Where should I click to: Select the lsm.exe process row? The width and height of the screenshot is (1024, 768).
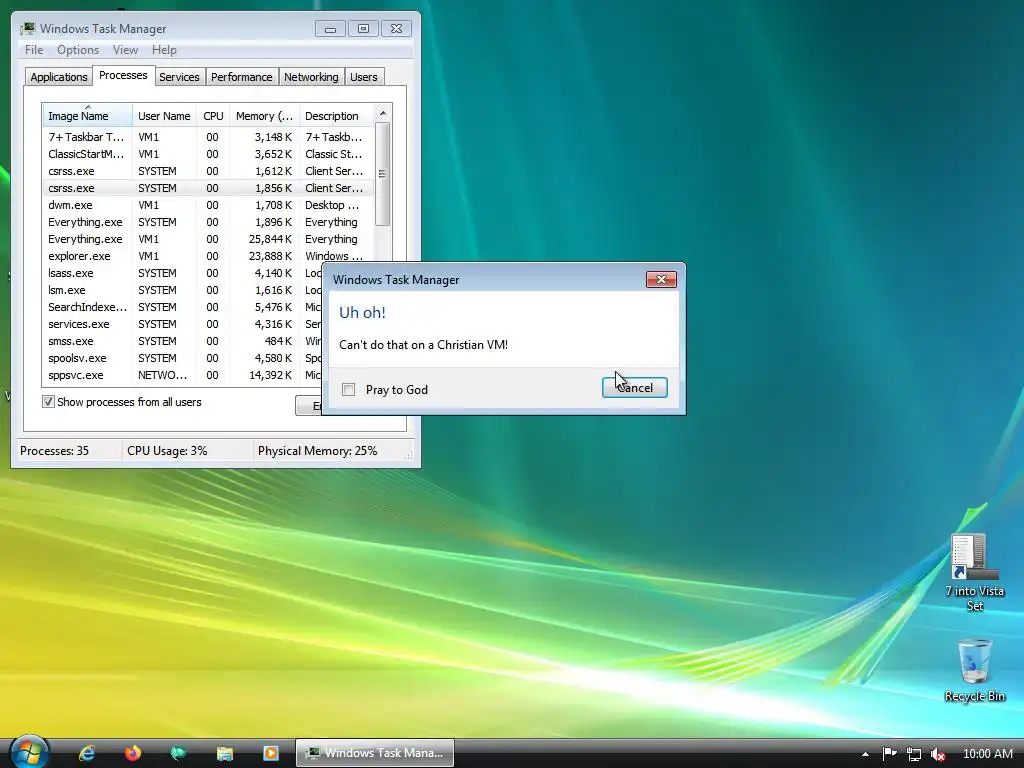coord(183,290)
